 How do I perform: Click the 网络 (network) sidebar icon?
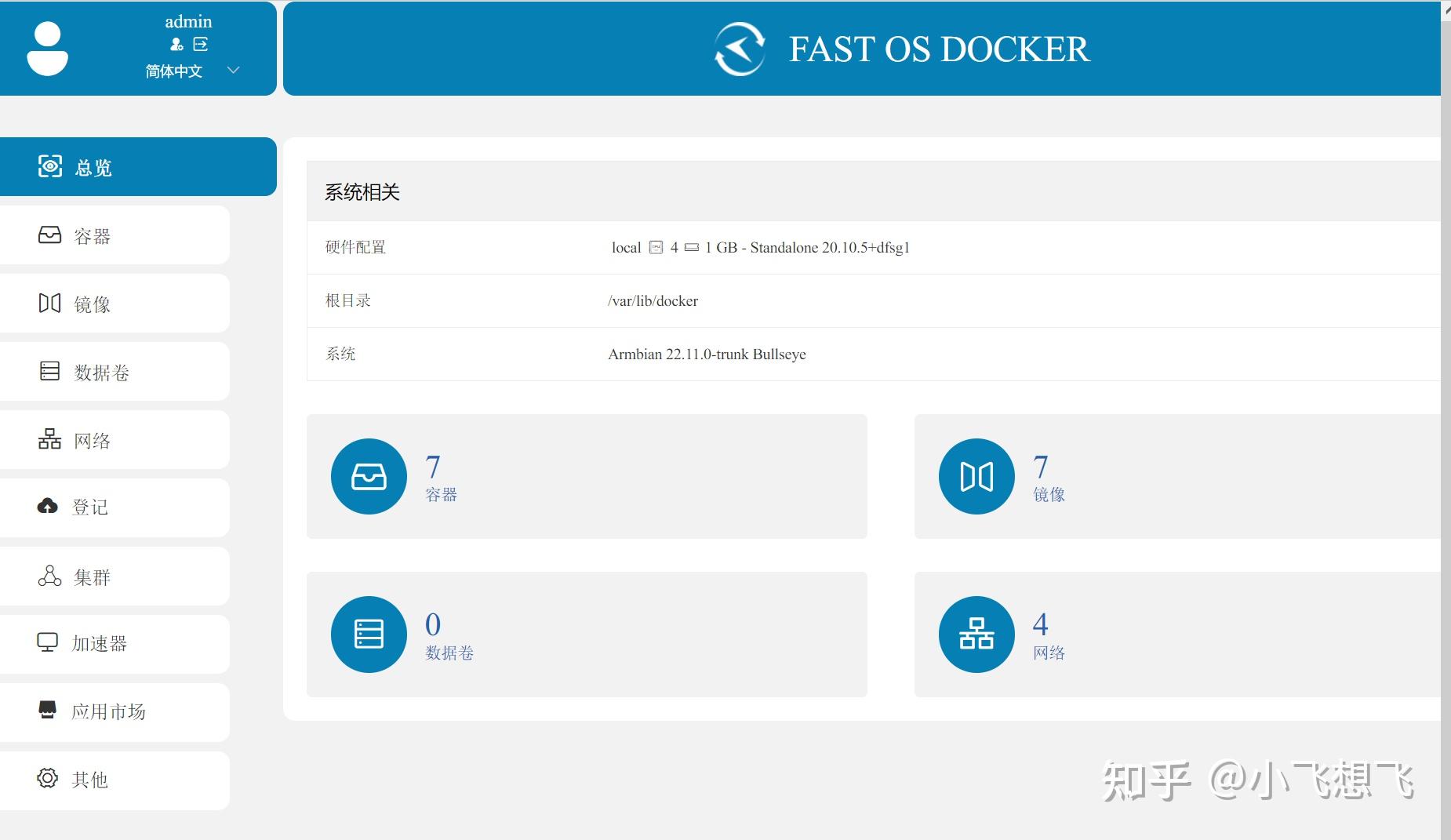point(49,439)
